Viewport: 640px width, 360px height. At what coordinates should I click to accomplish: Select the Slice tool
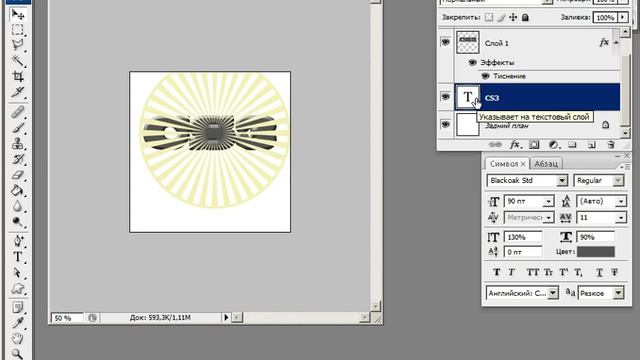(x=18, y=92)
